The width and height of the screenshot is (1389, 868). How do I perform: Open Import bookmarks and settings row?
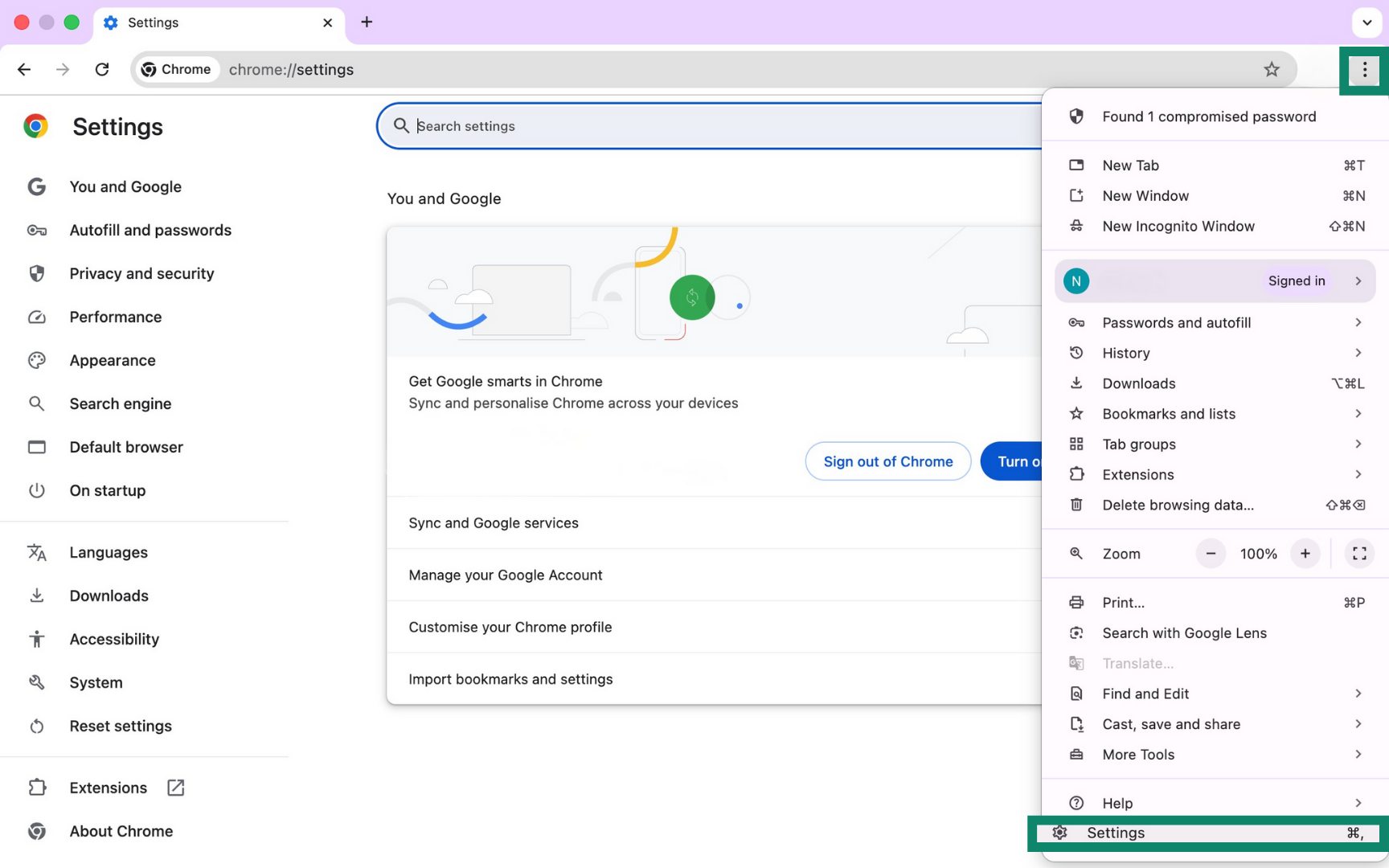click(714, 679)
